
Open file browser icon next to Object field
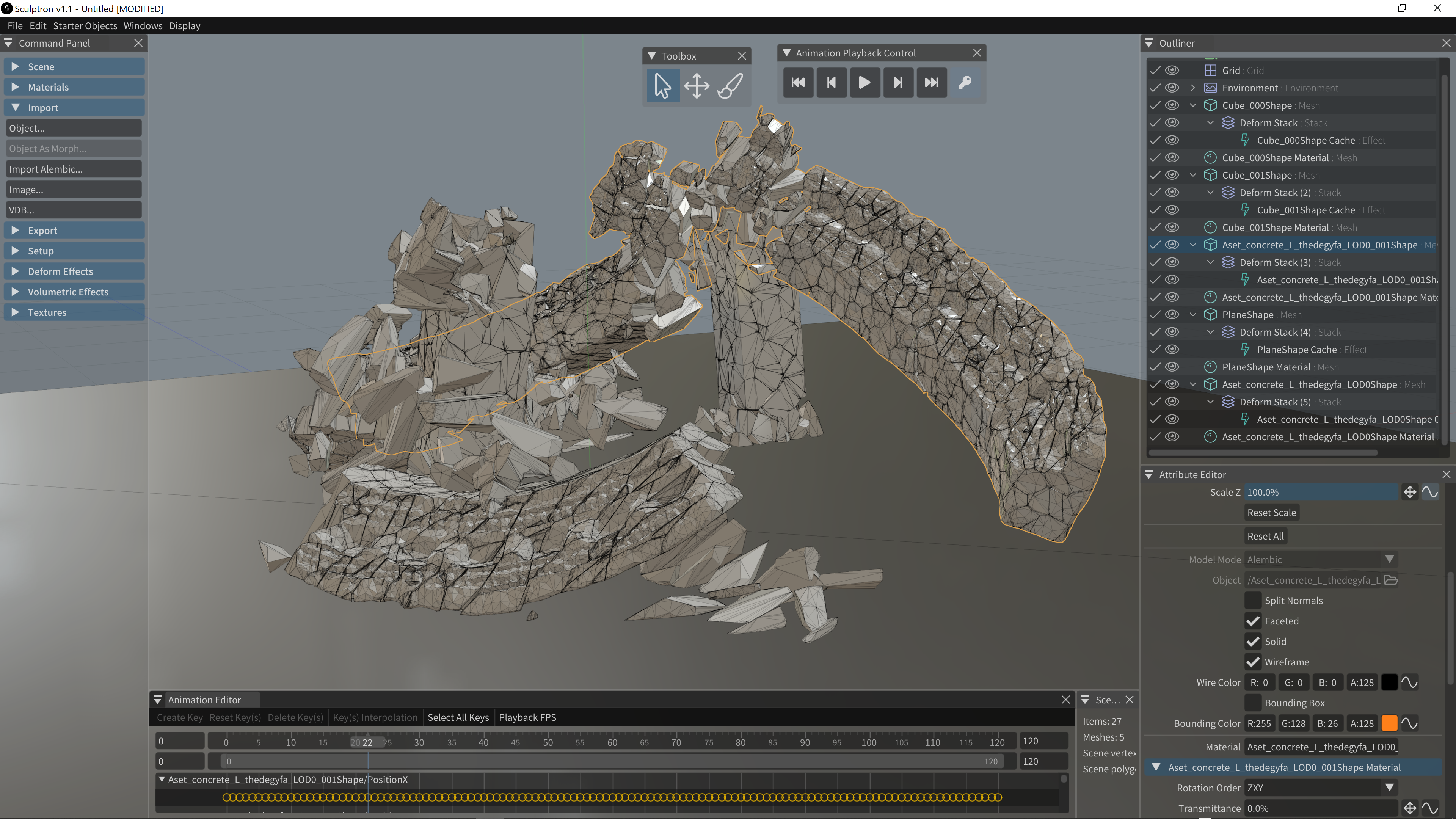click(x=1391, y=580)
